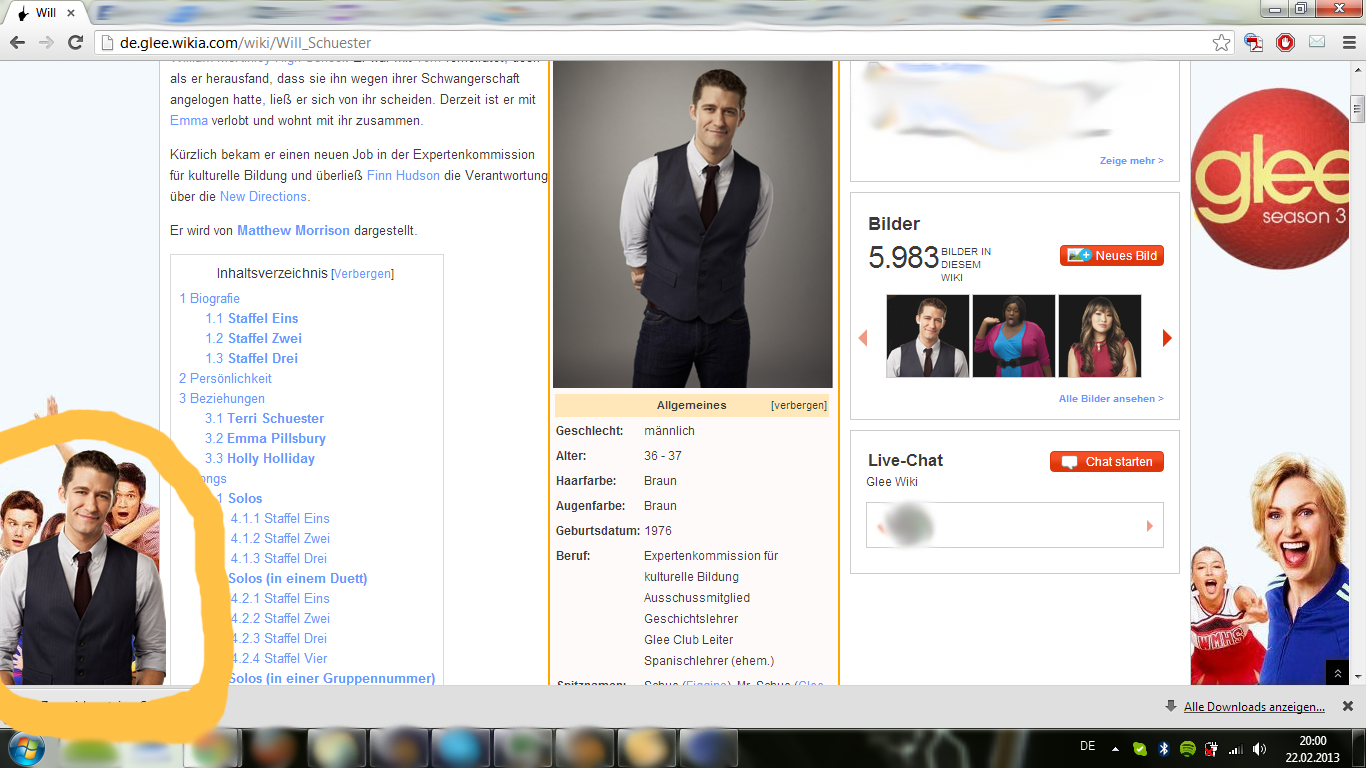This screenshot has height=768, width=1366.
Task: Jump to 1.2 Staffel Zwei section
Action: (x=254, y=338)
